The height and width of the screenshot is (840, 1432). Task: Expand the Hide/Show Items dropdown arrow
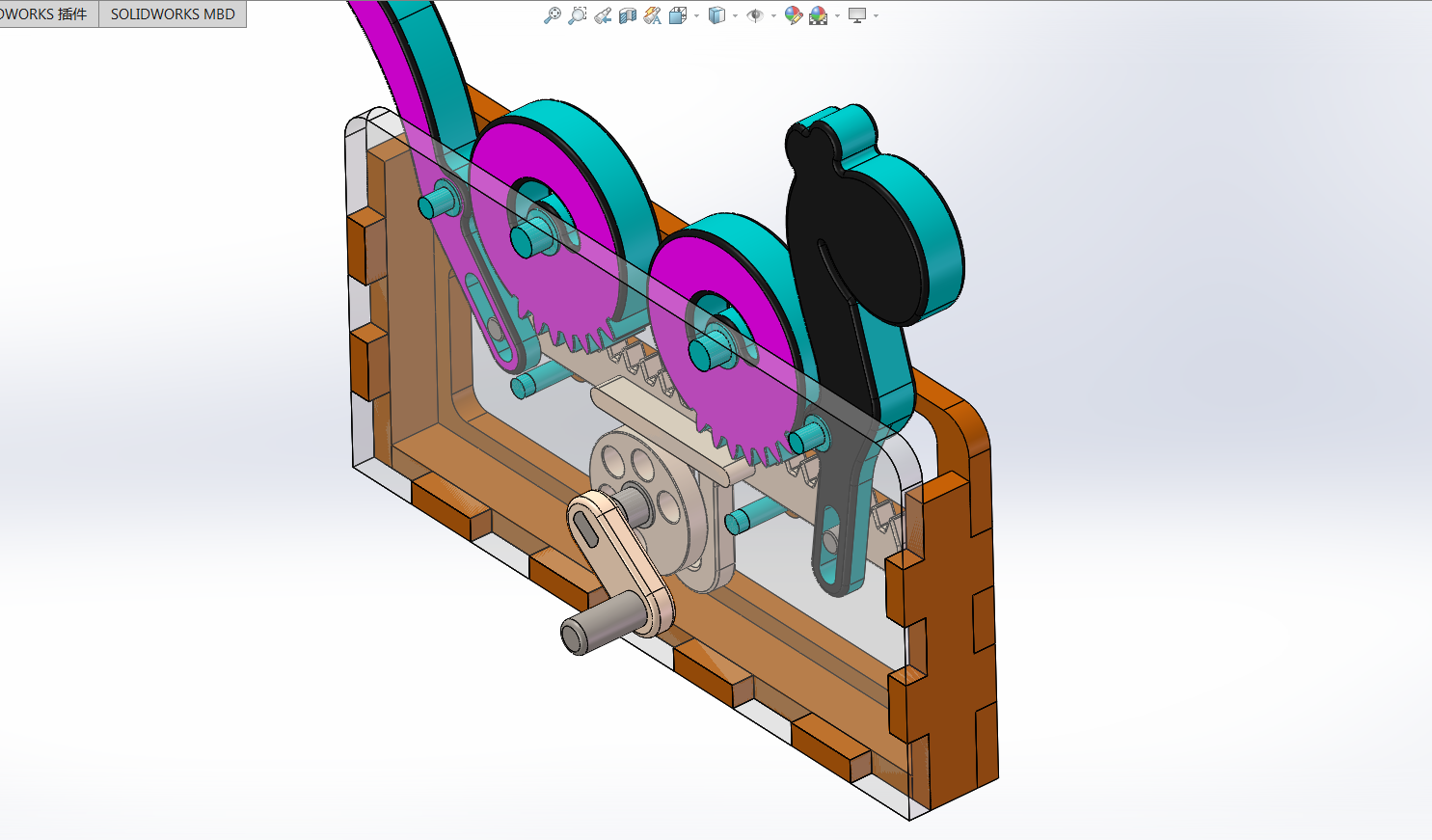click(773, 15)
